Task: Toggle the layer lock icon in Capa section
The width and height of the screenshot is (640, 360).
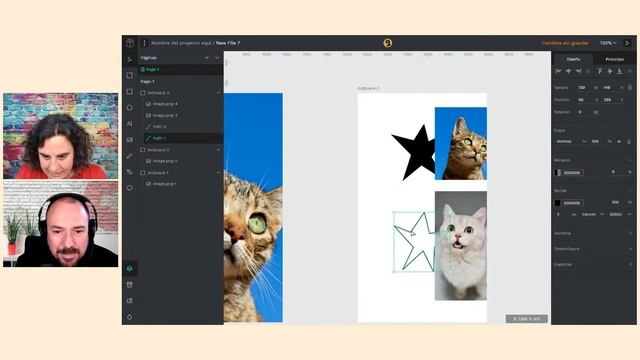Action: [629, 142]
